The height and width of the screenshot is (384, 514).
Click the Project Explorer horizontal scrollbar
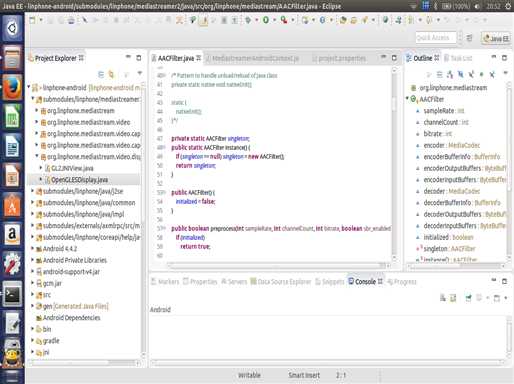pyautogui.click(x=83, y=363)
